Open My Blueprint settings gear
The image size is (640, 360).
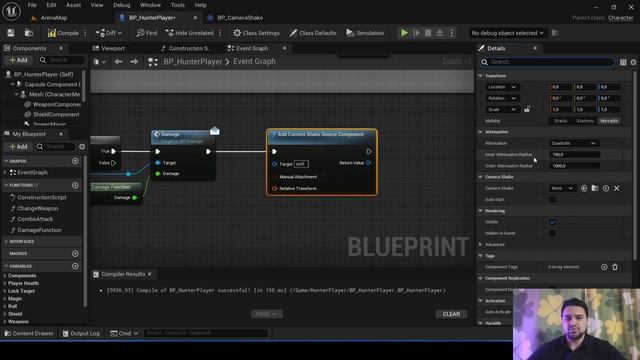click(82, 147)
